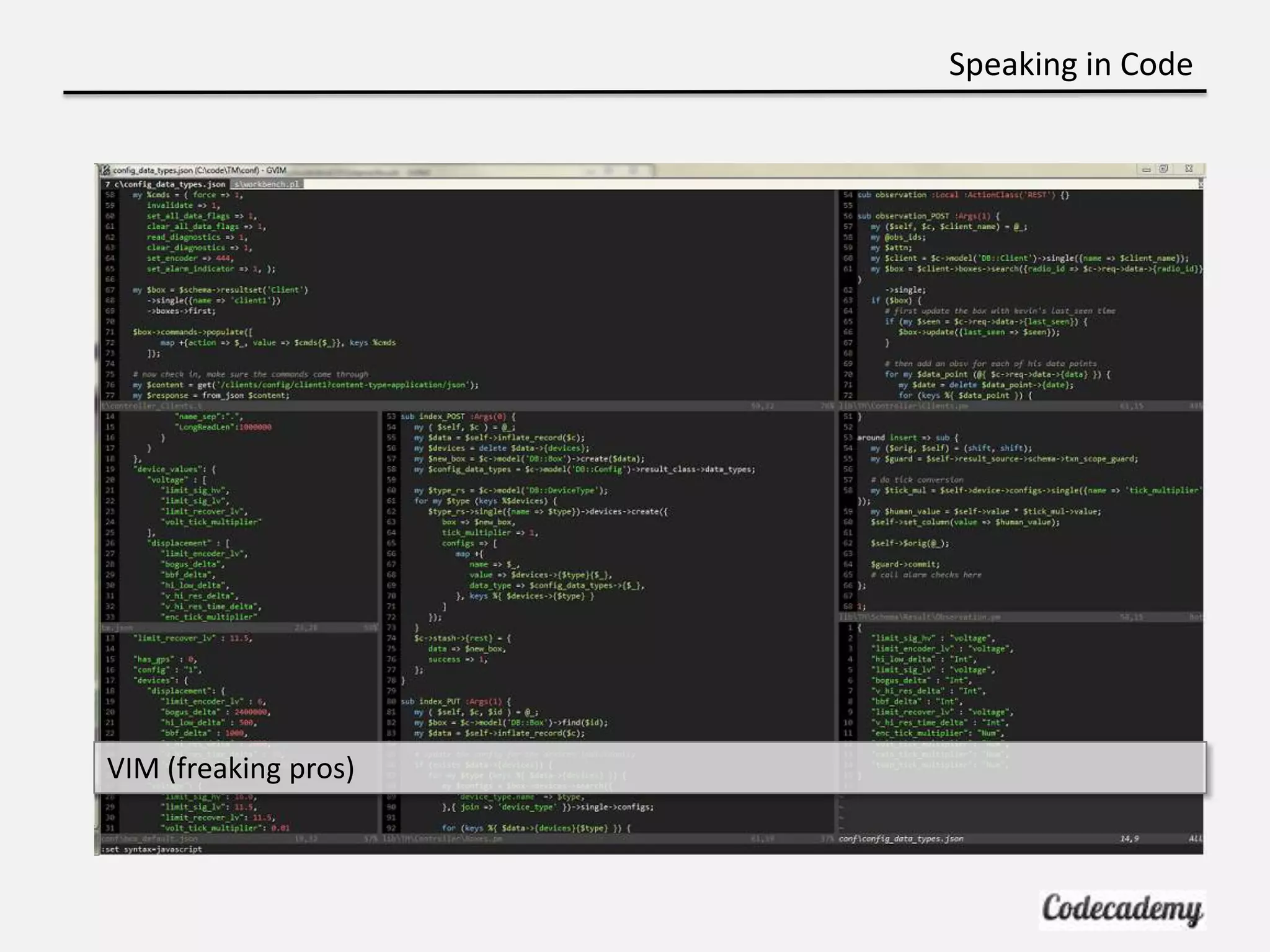1270x952 pixels.
Task: Click the '$self->$orig(@_);' line
Action: point(910,543)
